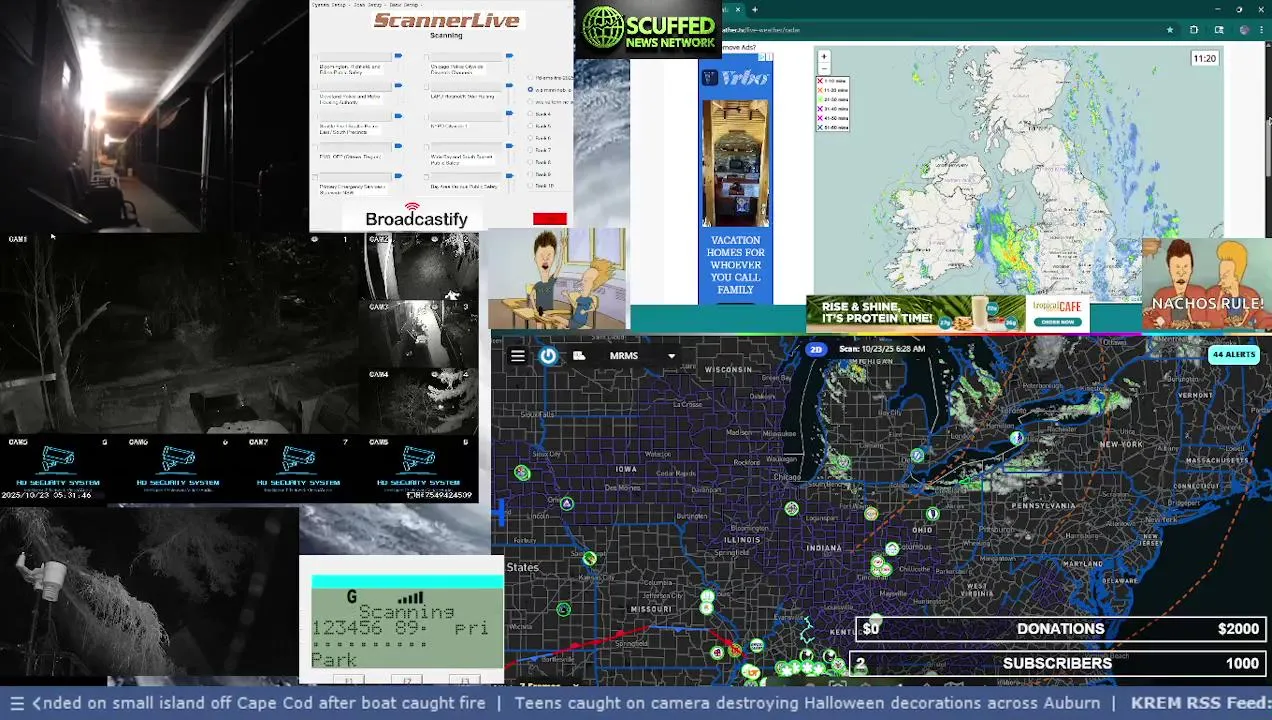Click the triangle marker near Omaha
Screen dimensions: 1272x720
point(567,504)
